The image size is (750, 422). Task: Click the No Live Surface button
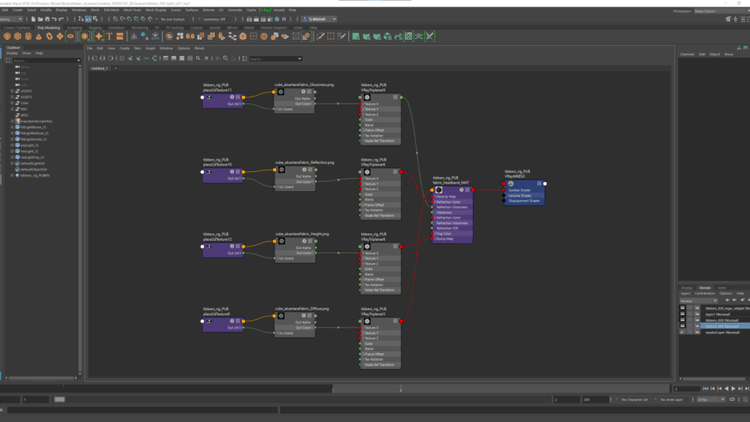(x=173, y=19)
